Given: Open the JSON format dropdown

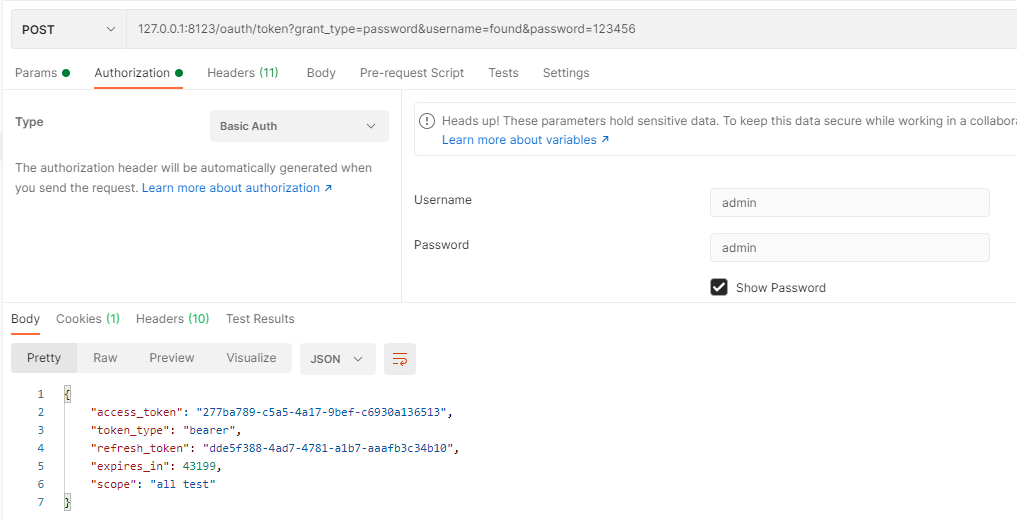Looking at the screenshot, I should (x=337, y=359).
